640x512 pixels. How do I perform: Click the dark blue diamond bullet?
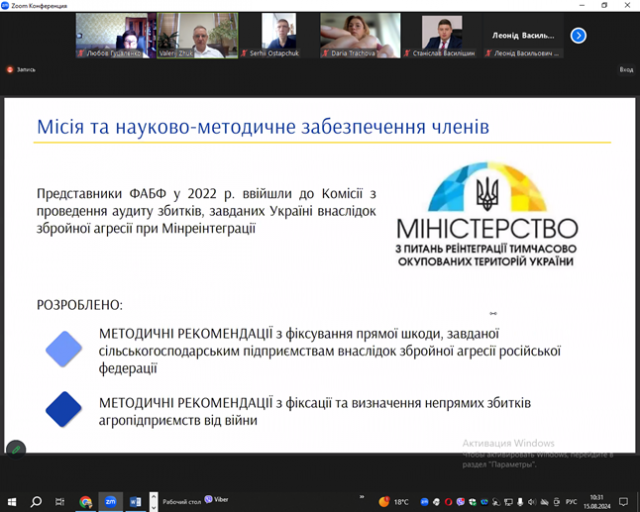[x=64, y=409]
